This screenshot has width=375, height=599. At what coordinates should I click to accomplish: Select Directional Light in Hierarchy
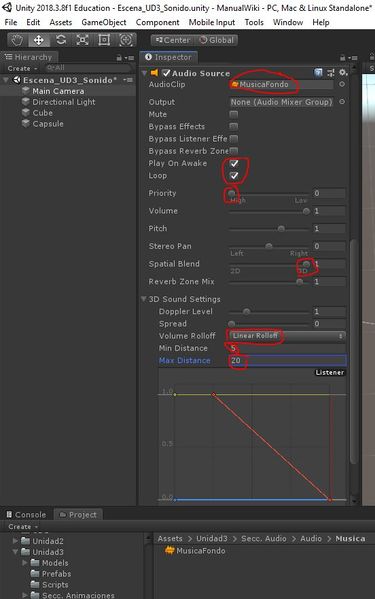coord(64,102)
